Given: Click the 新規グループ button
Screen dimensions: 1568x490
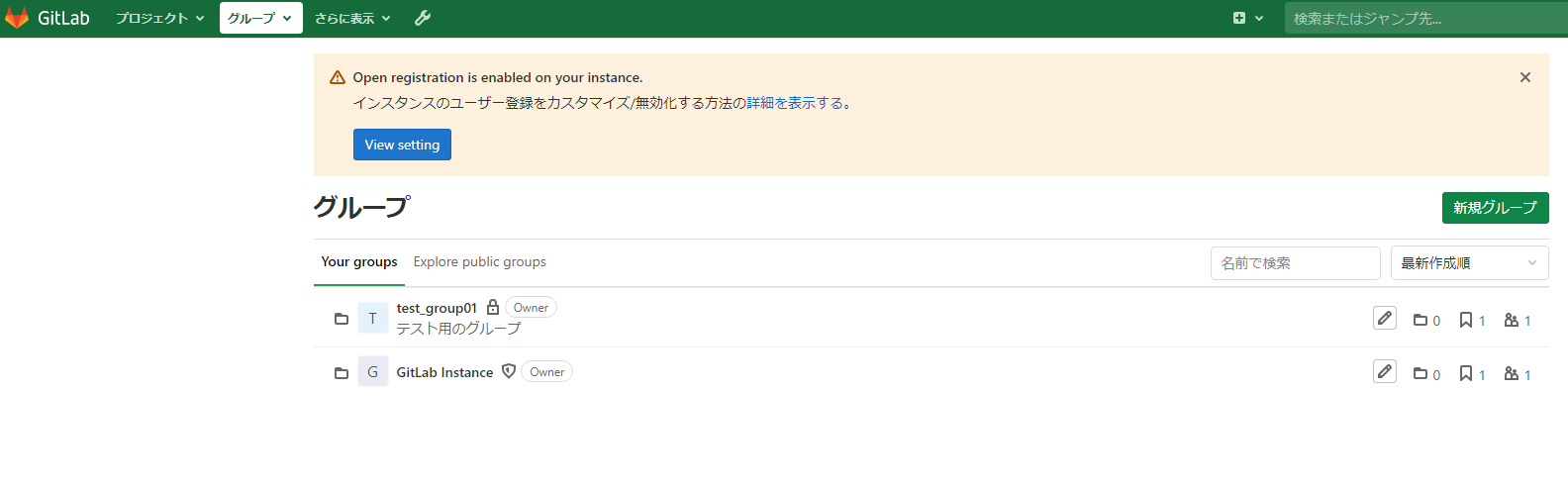Looking at the screenshot, I should 1495,208.
